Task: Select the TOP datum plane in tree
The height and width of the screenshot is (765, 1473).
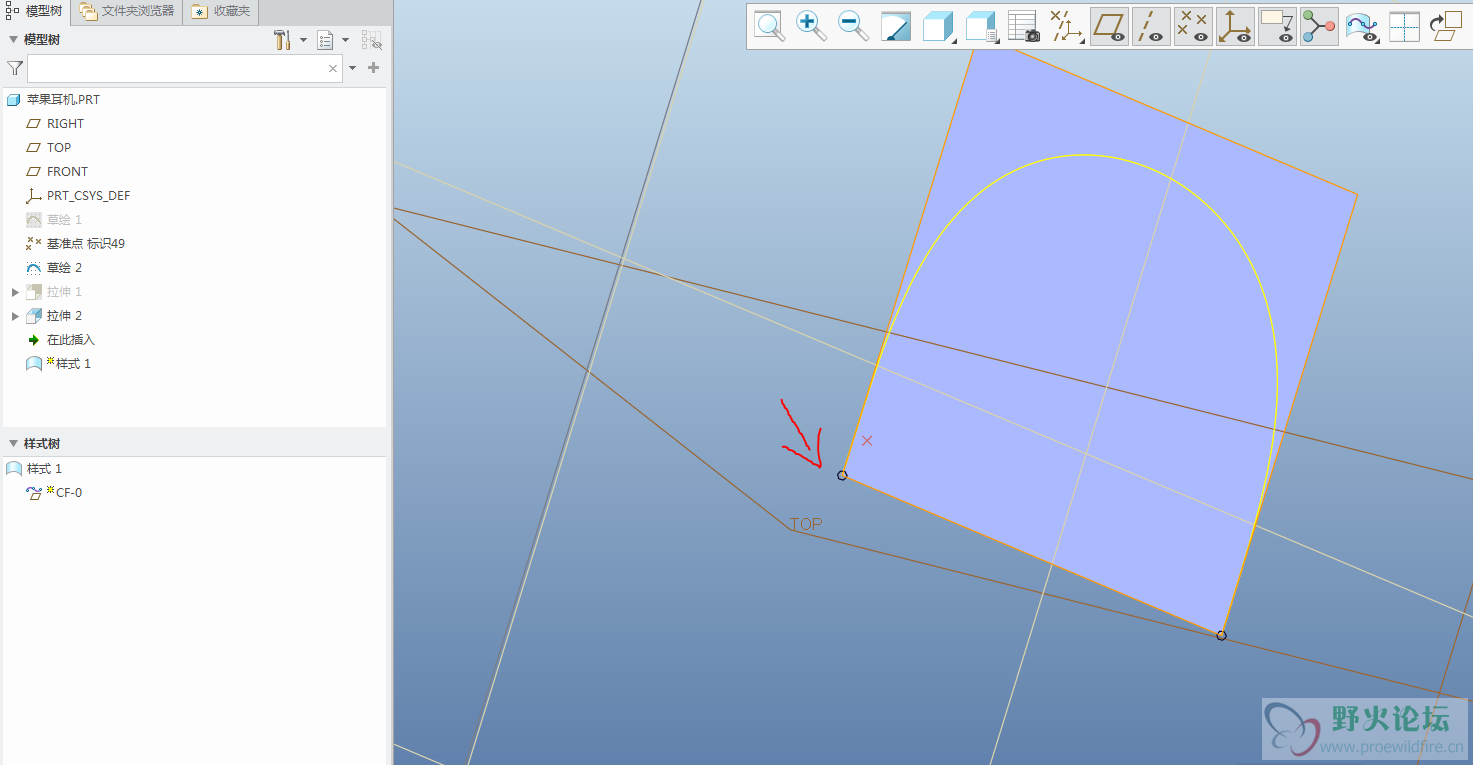Action: click(59, 148)
